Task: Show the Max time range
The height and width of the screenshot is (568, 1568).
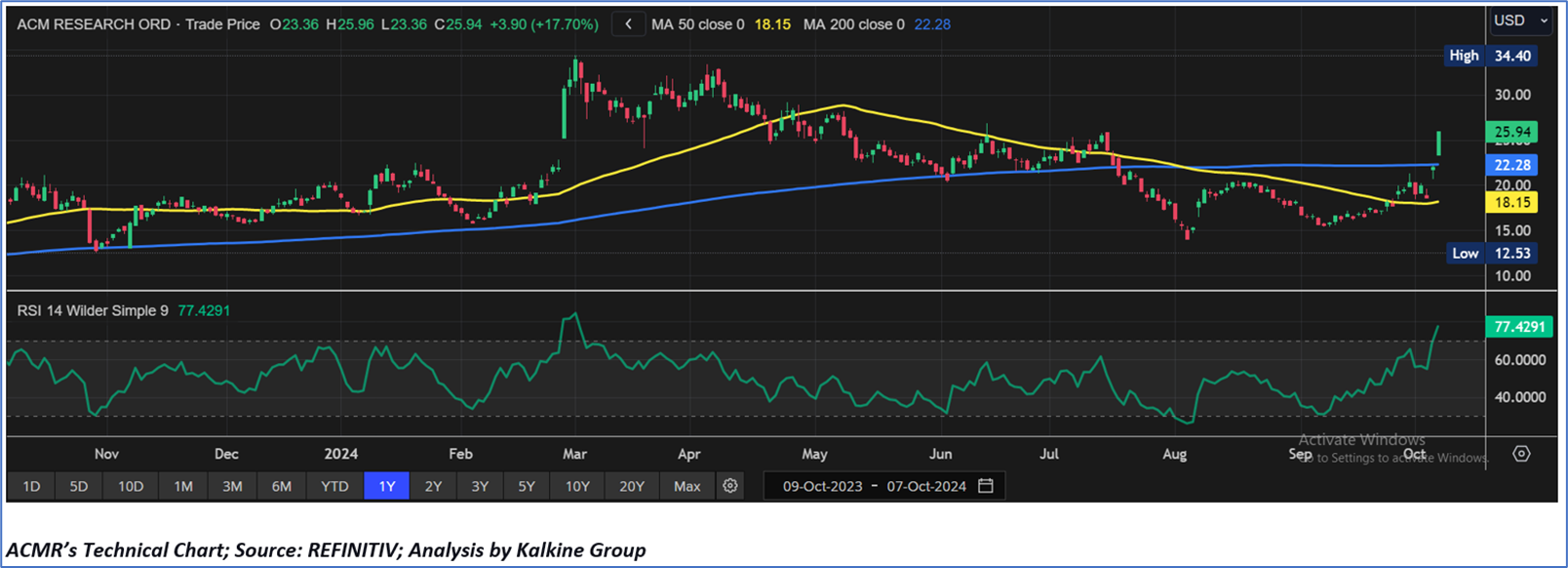Action: pyautogui.click(x=686, y=486)
